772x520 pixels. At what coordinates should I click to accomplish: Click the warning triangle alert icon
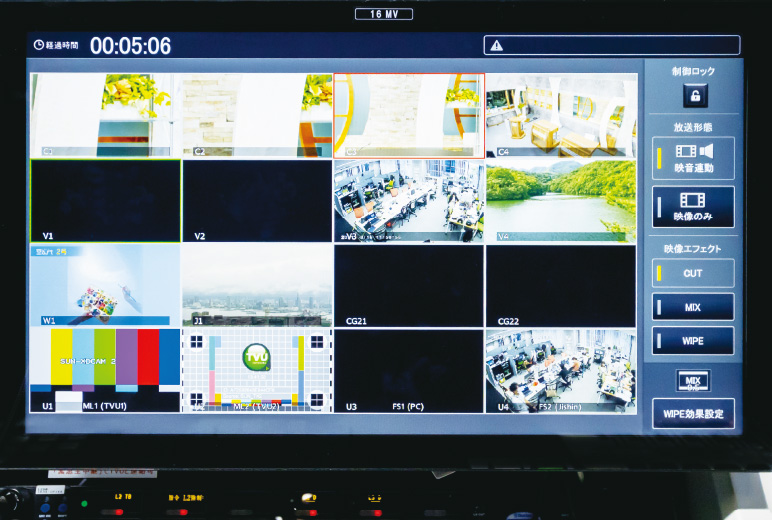(497, 45)
